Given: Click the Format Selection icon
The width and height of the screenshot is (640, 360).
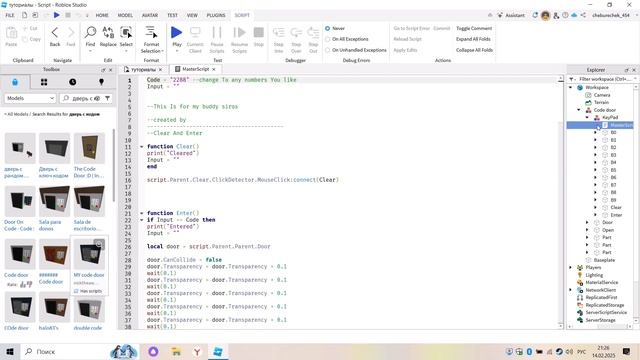Looking at the screenshot, I should coord(151,33).
